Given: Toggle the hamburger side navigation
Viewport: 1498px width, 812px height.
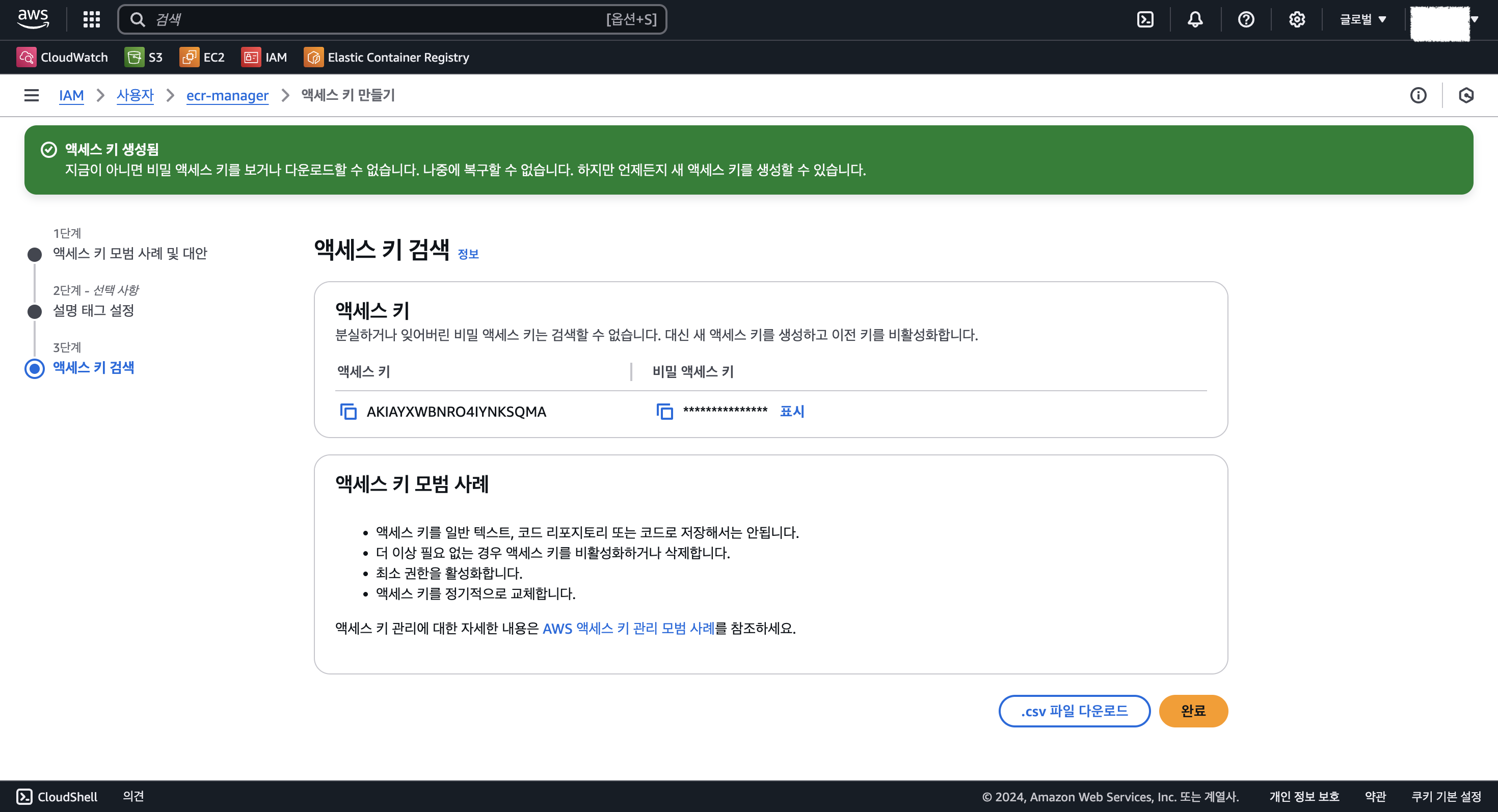Looking at the screenshot, I should point(32,95).
